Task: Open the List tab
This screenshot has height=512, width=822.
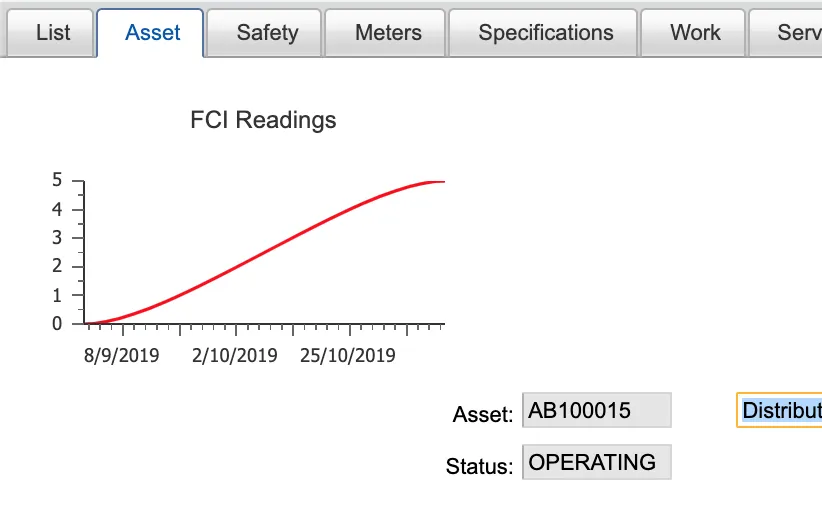Action: tap(52, 33)
